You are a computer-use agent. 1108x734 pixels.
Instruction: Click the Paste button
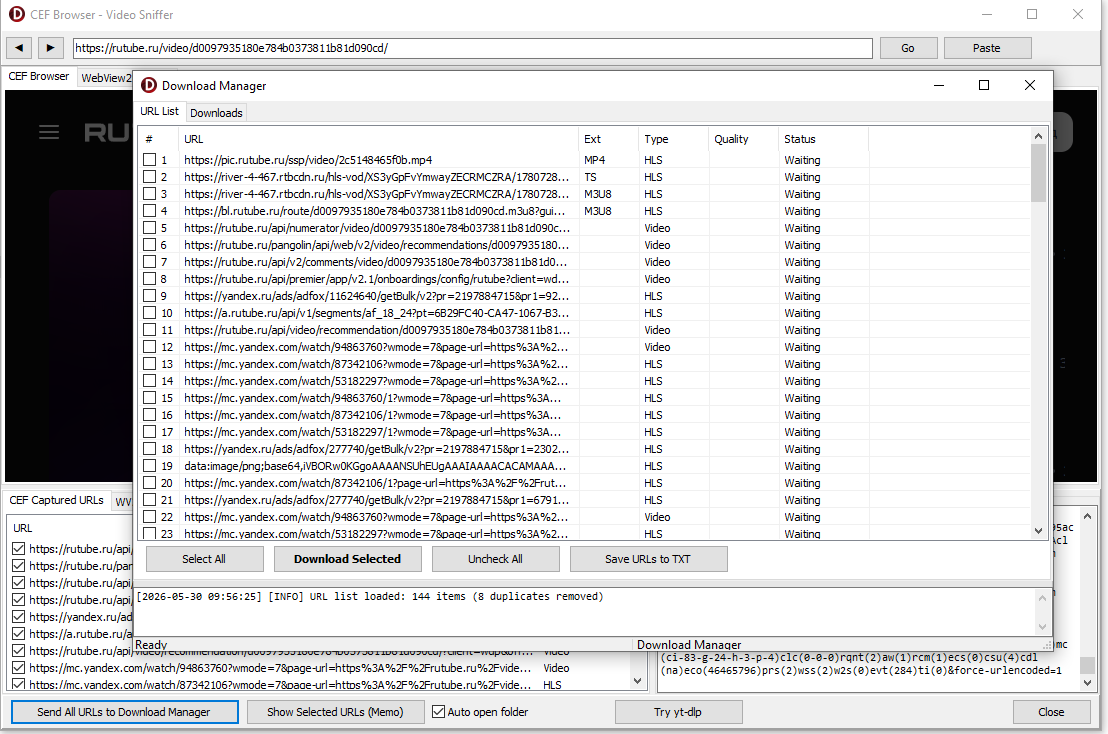(987, 48)
